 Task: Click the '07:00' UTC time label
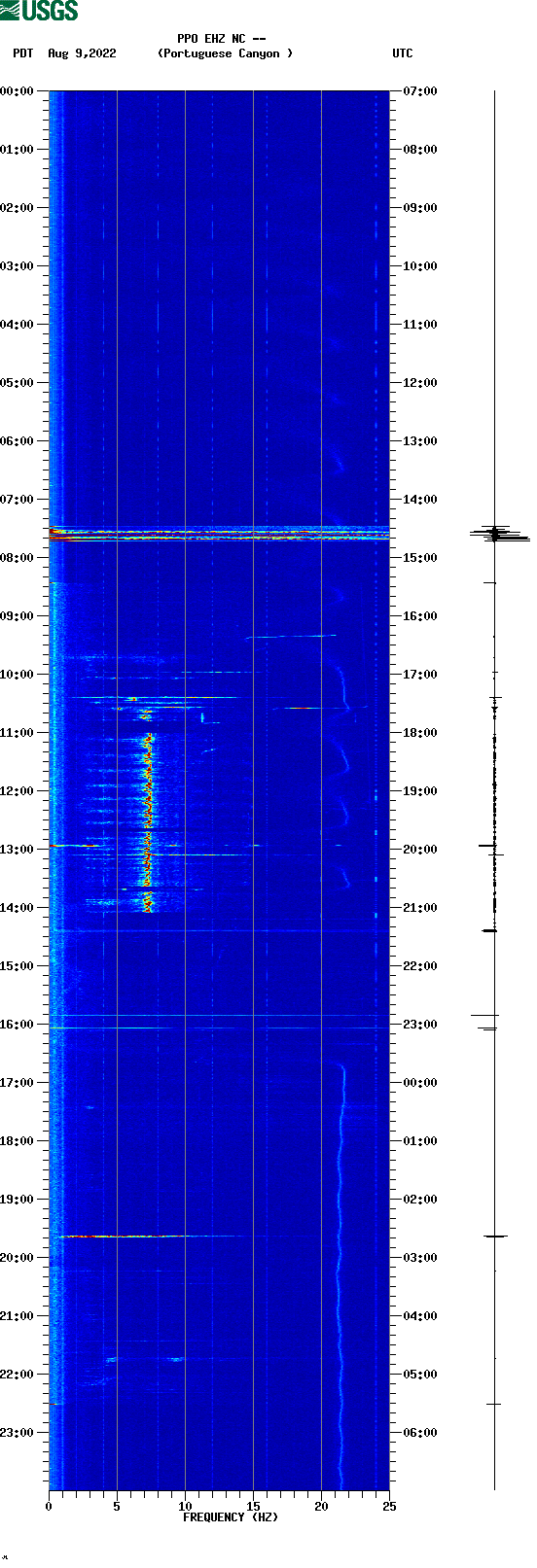[420, 90]
